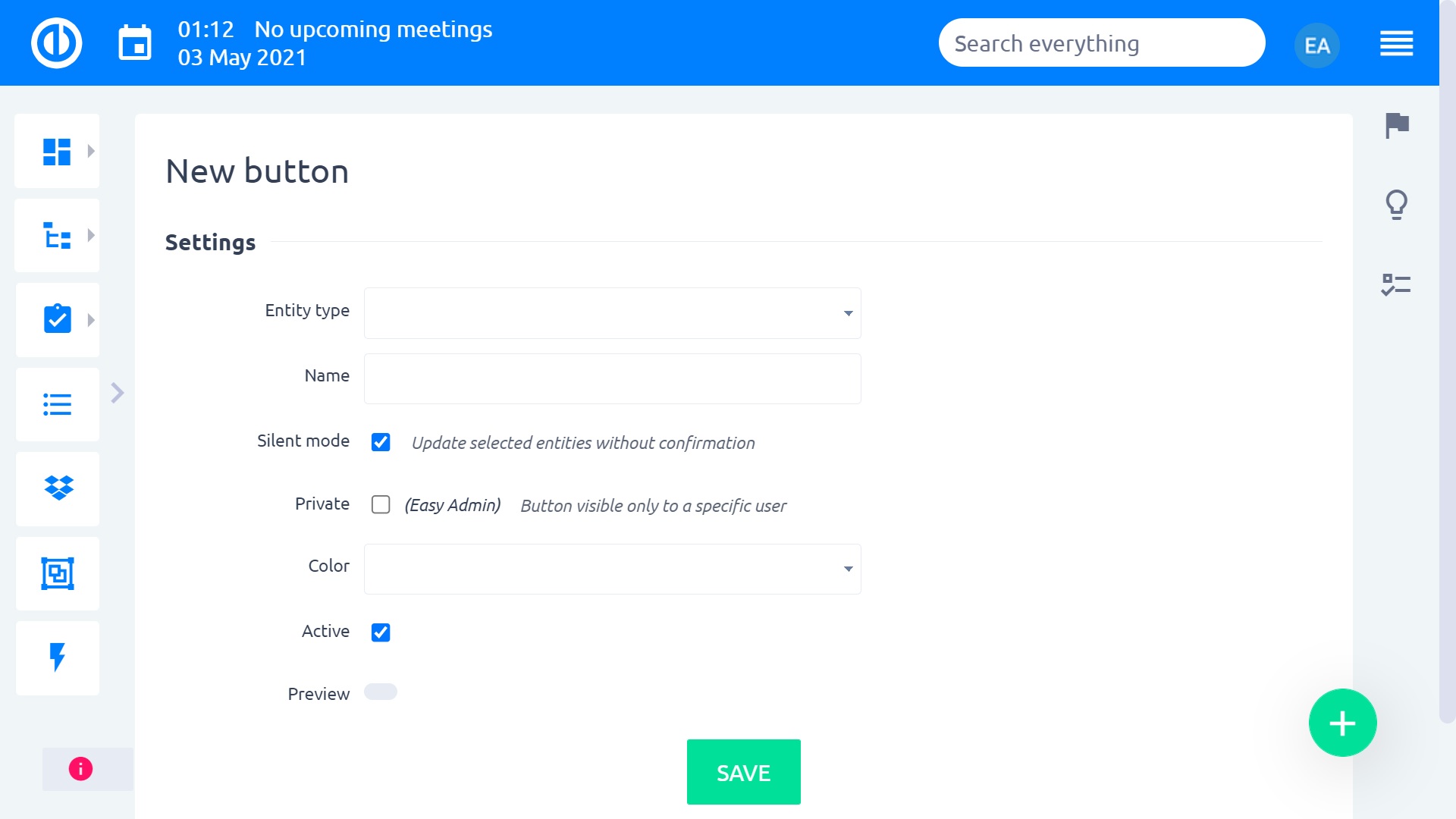1456x819 pixels.
Task: Click the lightning bolt sidebar icon
Action: coord(58,657)
